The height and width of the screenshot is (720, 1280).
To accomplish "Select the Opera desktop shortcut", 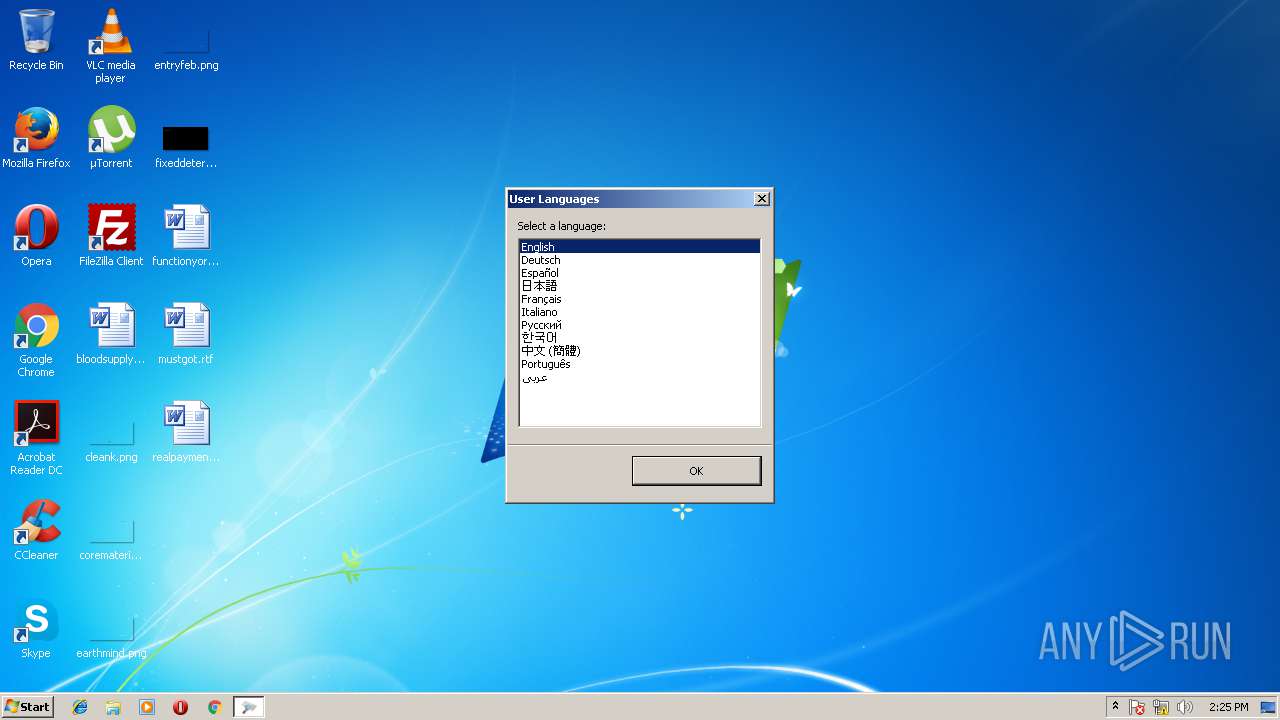I will 36,236.
